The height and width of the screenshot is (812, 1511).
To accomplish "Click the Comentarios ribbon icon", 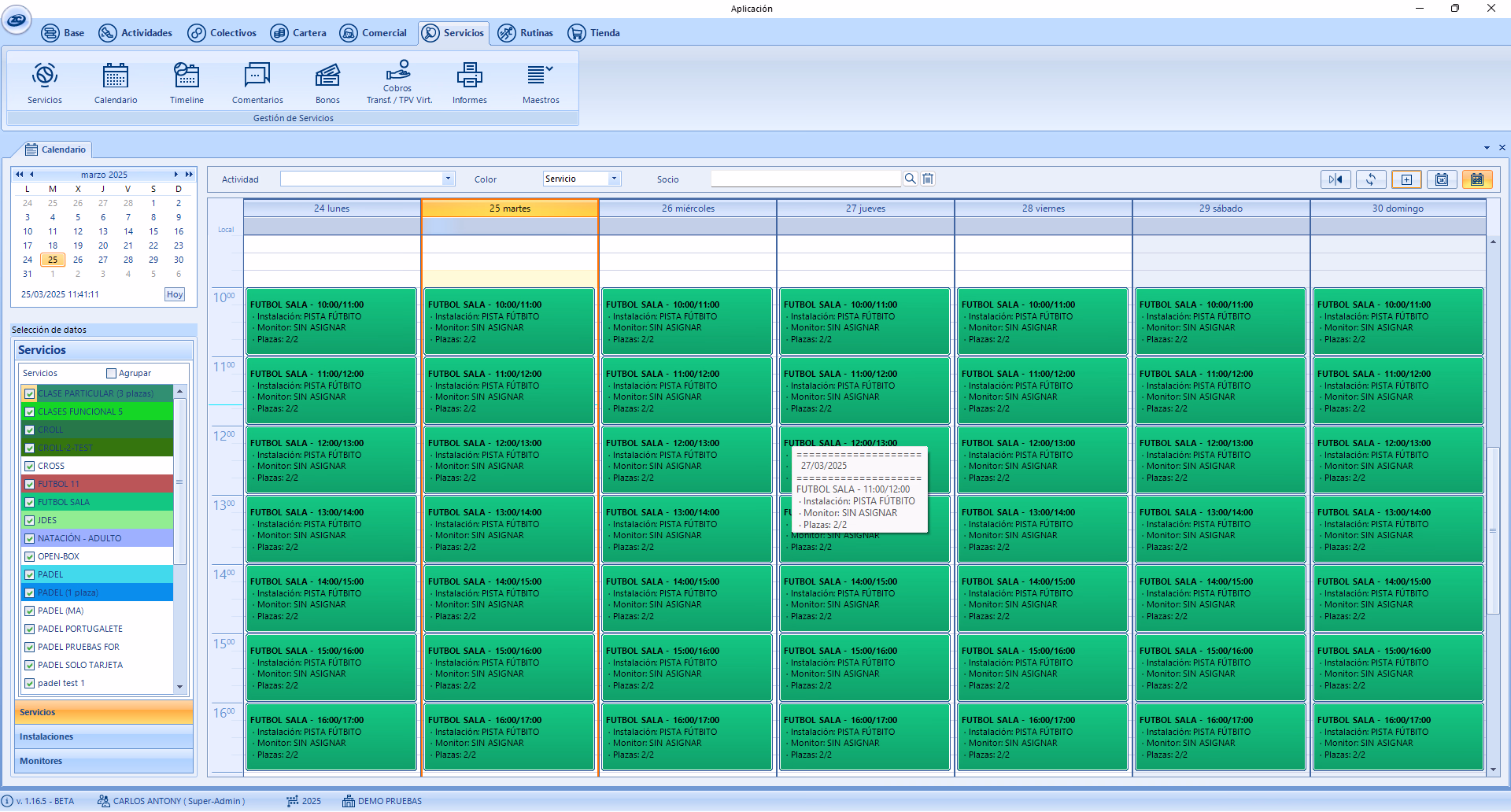I will 257,83.
